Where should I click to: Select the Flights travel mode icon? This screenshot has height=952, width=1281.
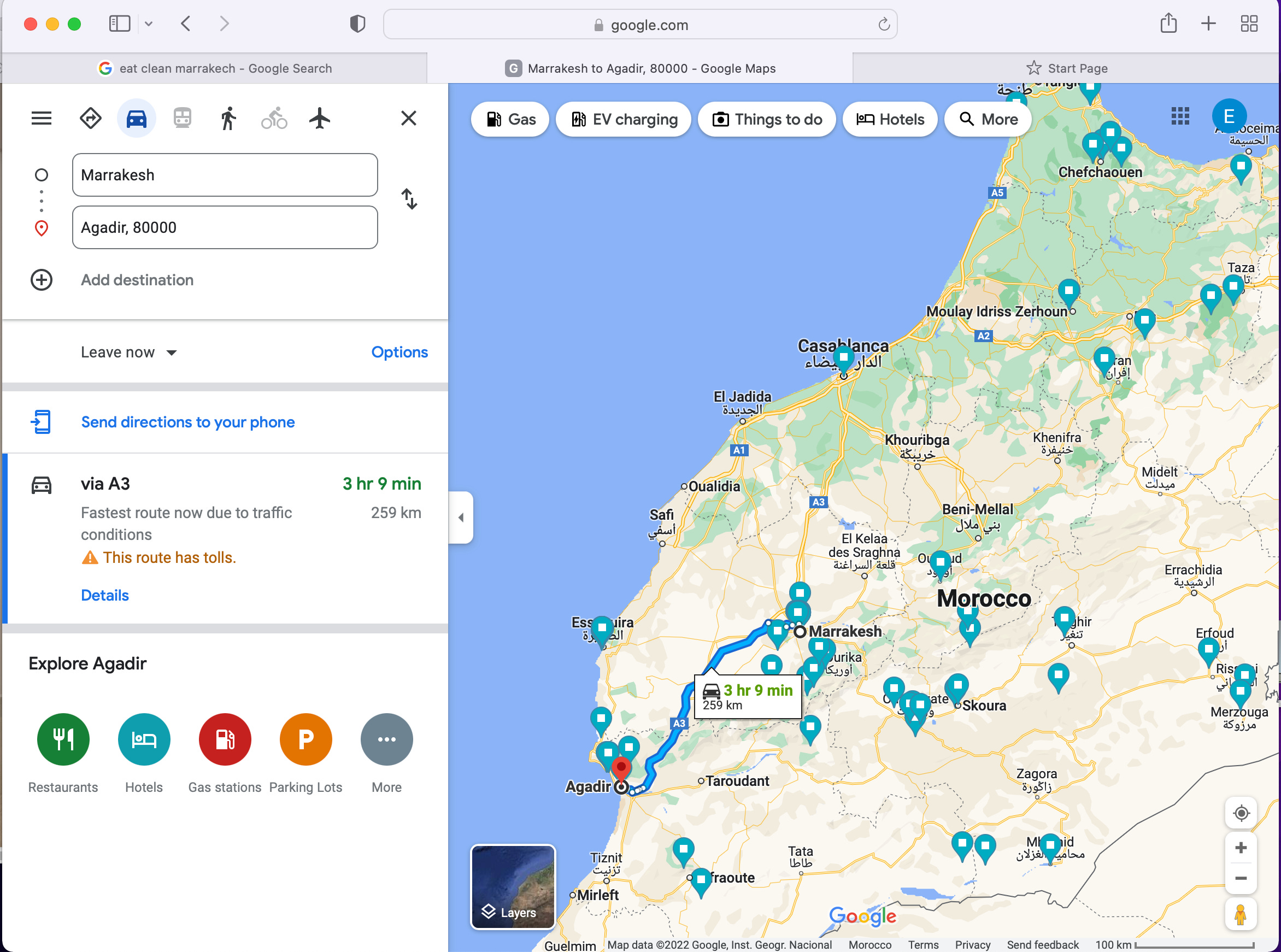[x=320, y=119]
